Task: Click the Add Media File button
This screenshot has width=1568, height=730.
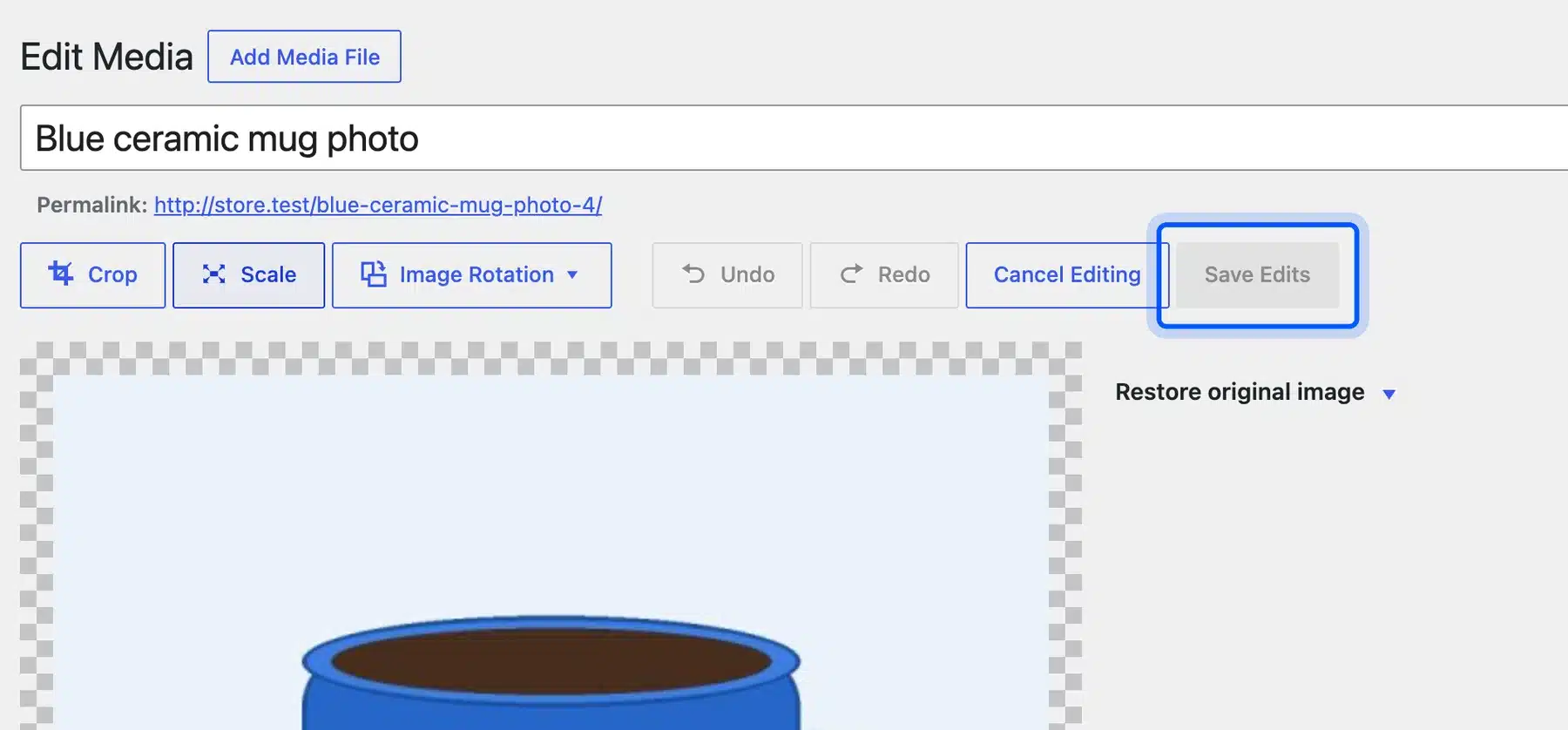Action: tap(304, 57)
